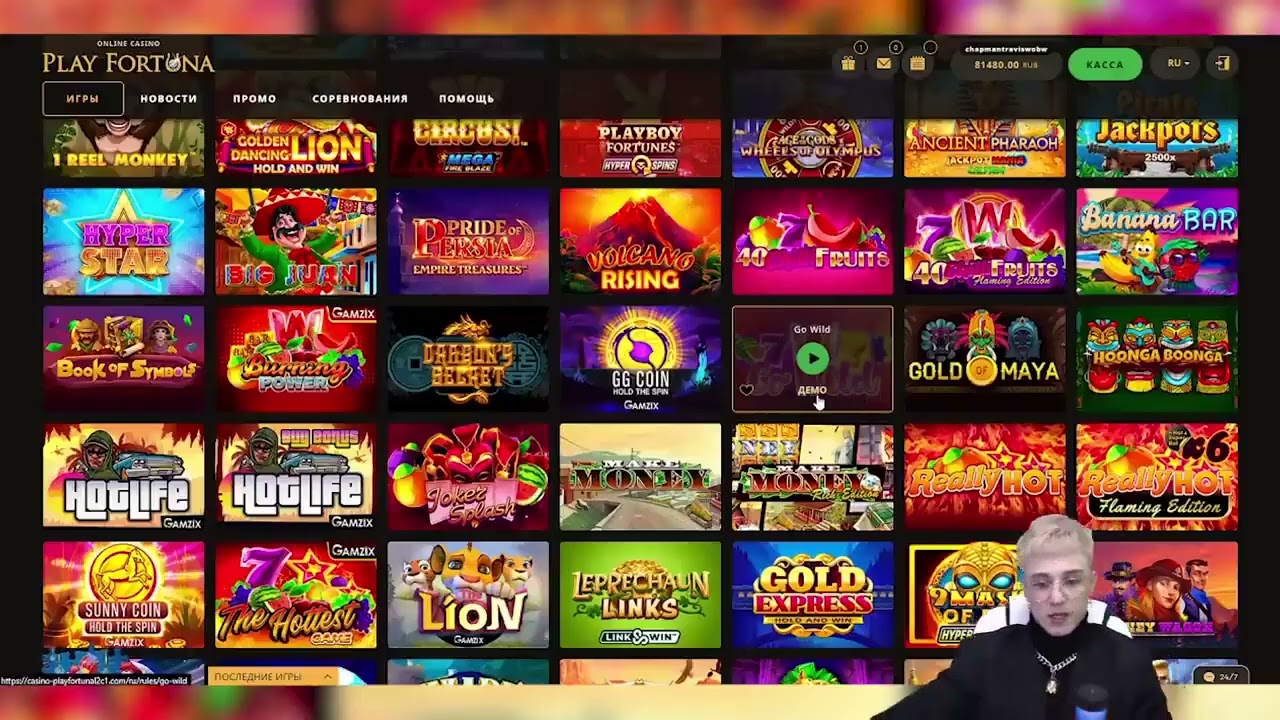Viewport: 1280px width, 720px height.
Task: Open the Новости menu item
Action: [168, 98]
